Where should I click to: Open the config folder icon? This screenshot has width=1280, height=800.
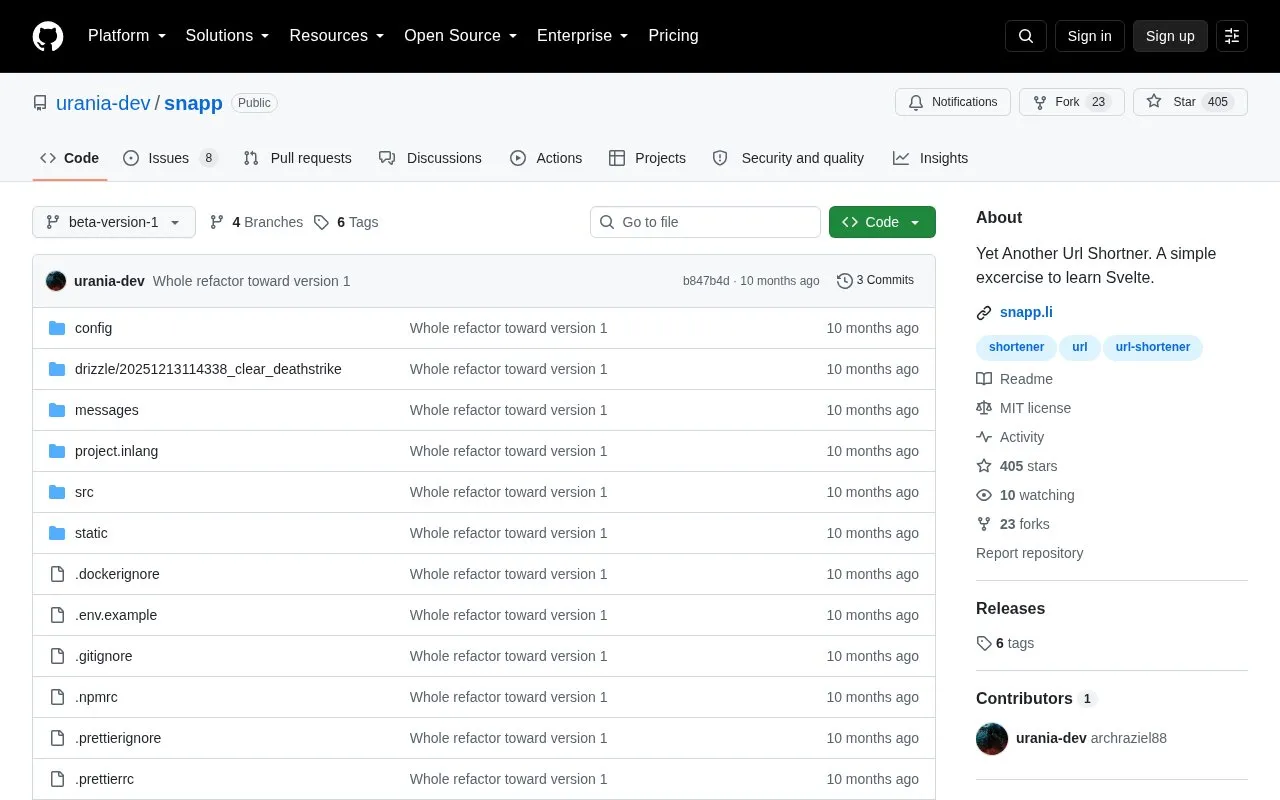57,328
